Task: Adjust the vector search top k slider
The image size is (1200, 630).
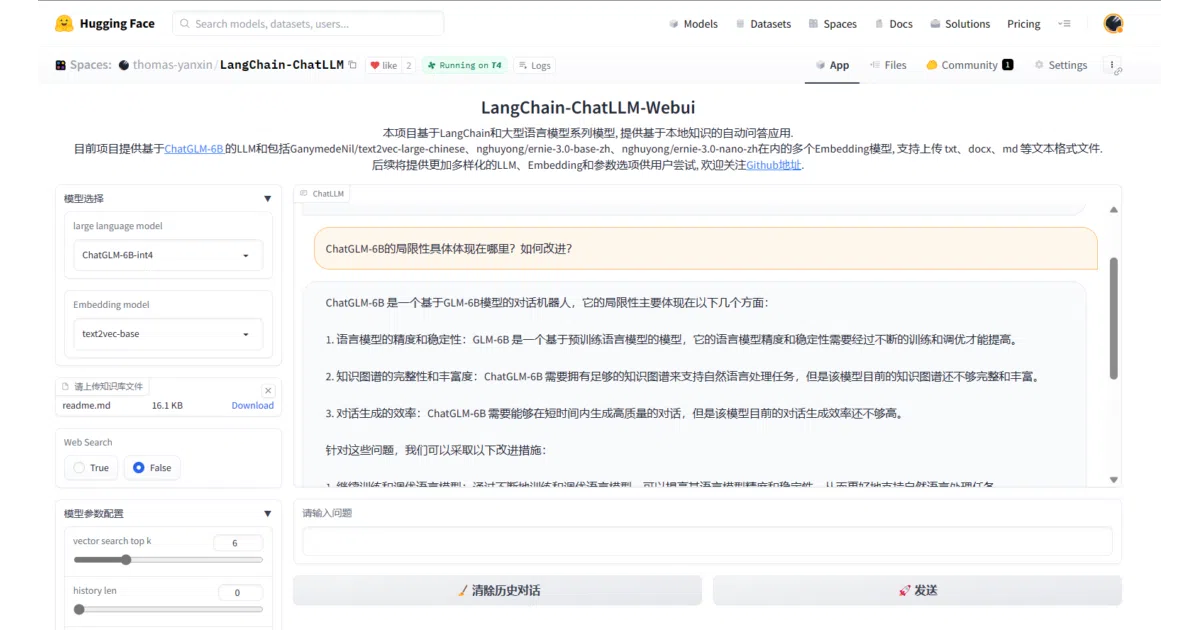Action: 168,560
